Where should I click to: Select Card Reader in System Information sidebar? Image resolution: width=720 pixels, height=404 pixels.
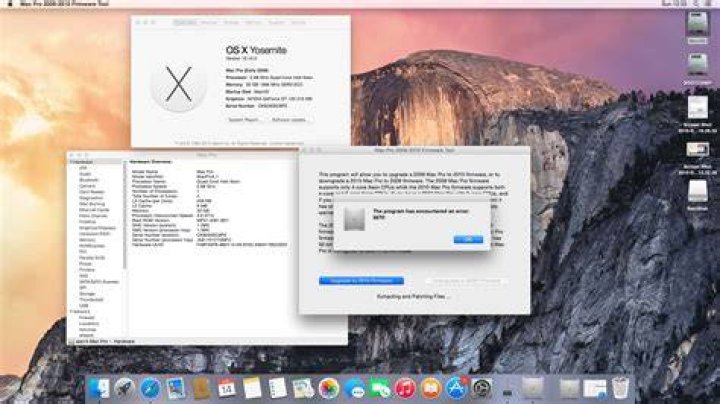coord(92,192)
